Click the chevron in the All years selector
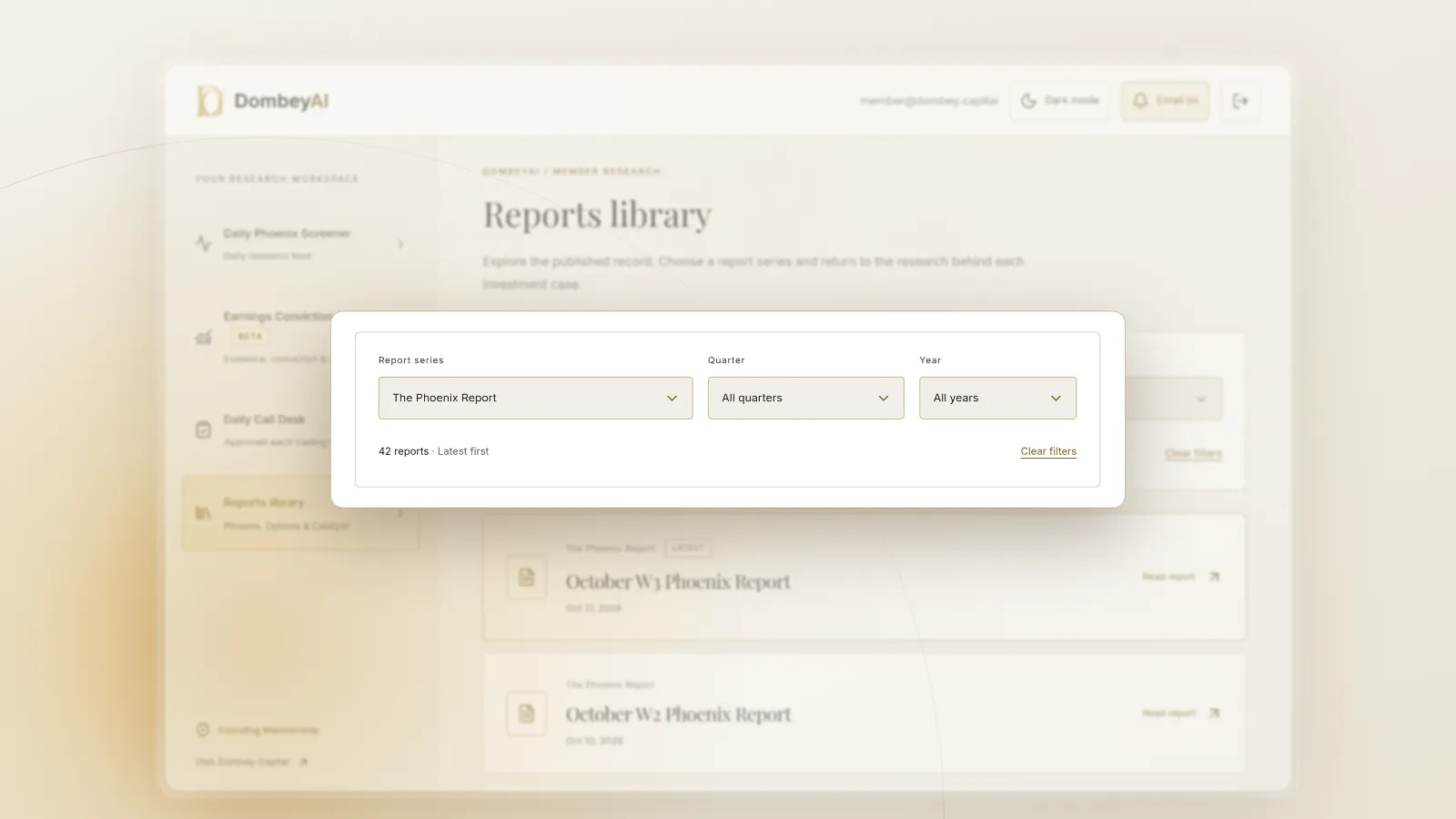This screenshot has height=819, width=1456. coord(1056,399)
